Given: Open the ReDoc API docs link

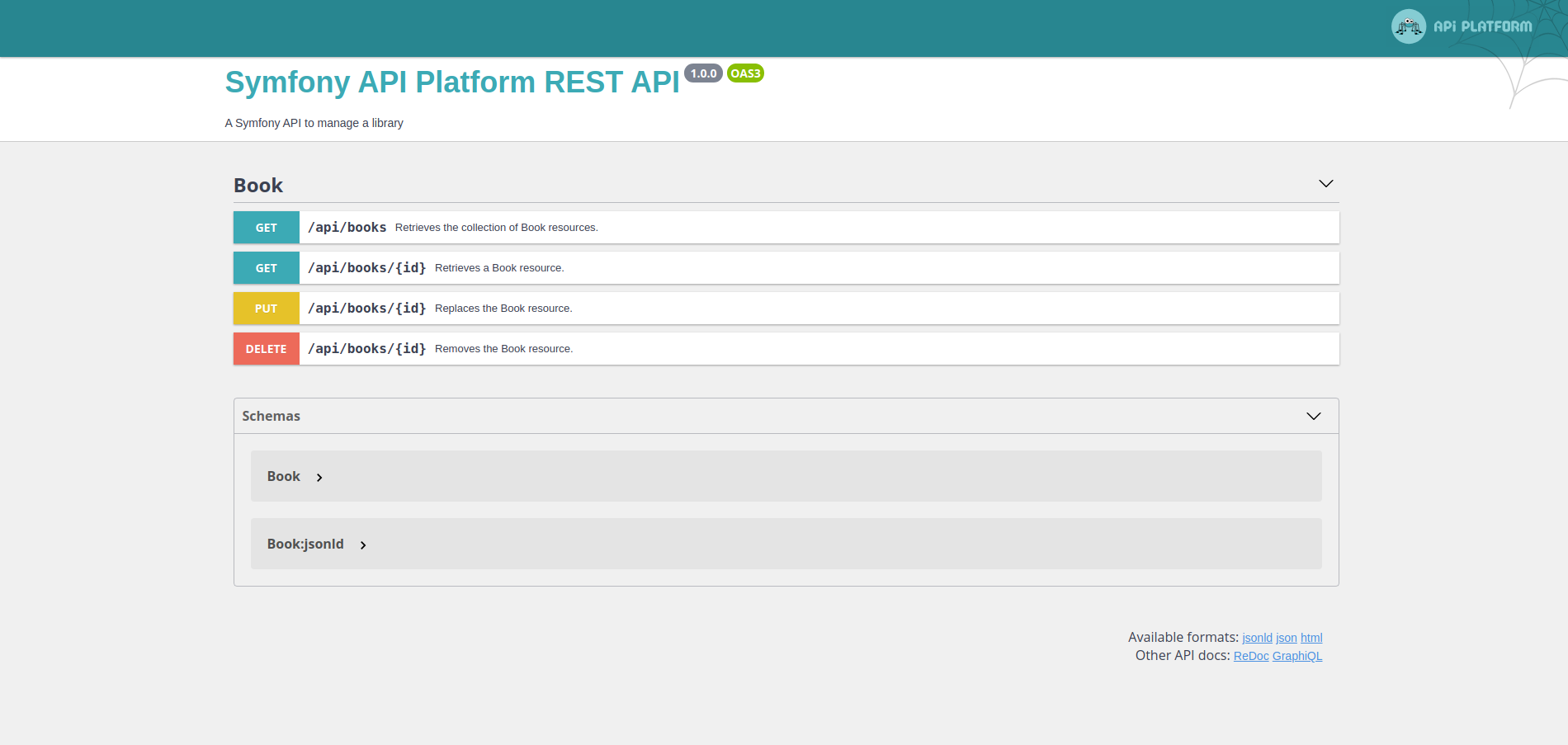Looking at the screenshot, I should (1251, 656).
